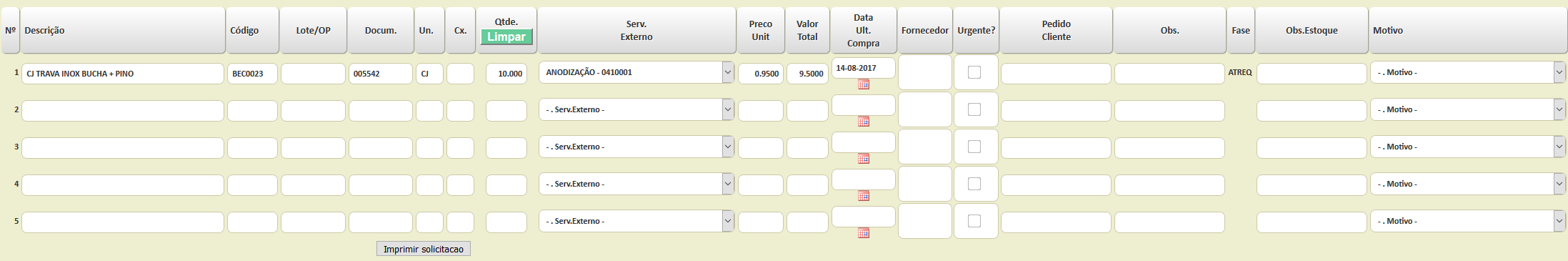Expand Motivo dropdown in row 4

(x=1468, y=184)
